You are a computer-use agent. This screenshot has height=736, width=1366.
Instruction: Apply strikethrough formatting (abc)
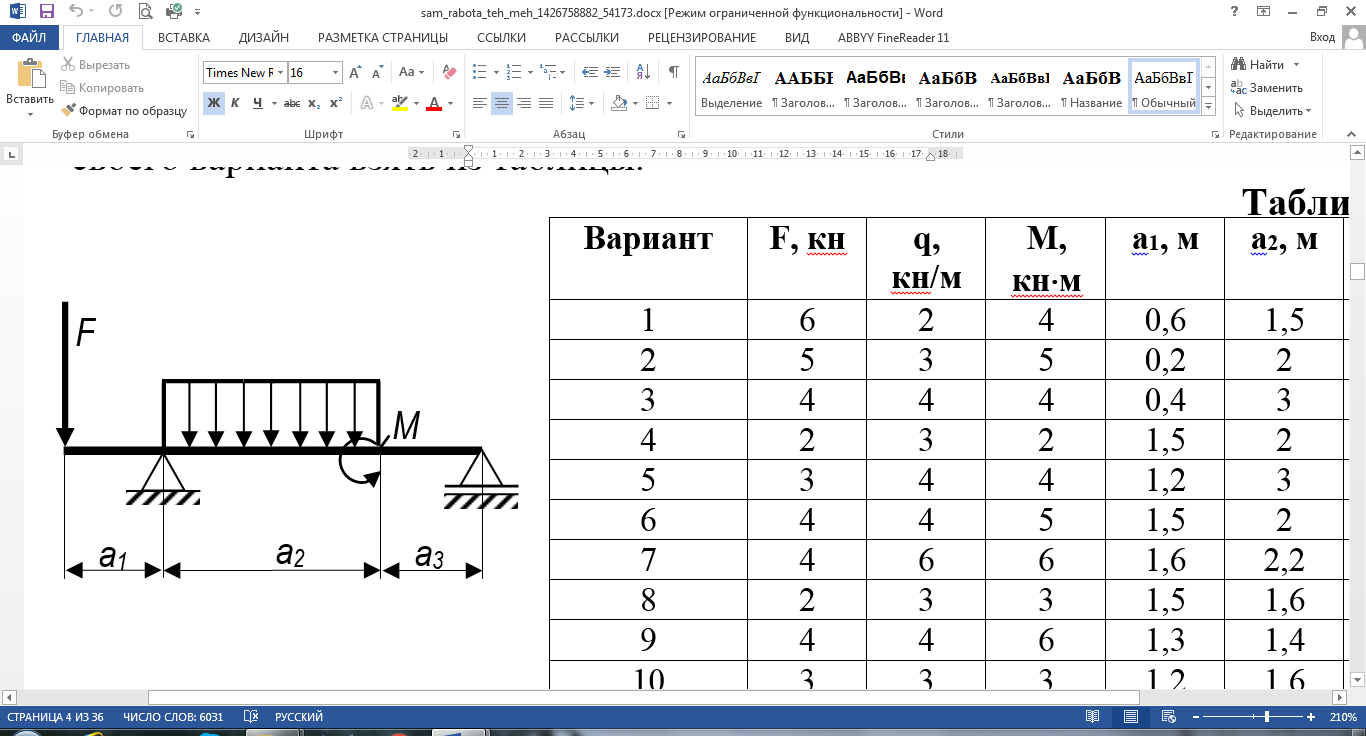click(x=292, y=103)
